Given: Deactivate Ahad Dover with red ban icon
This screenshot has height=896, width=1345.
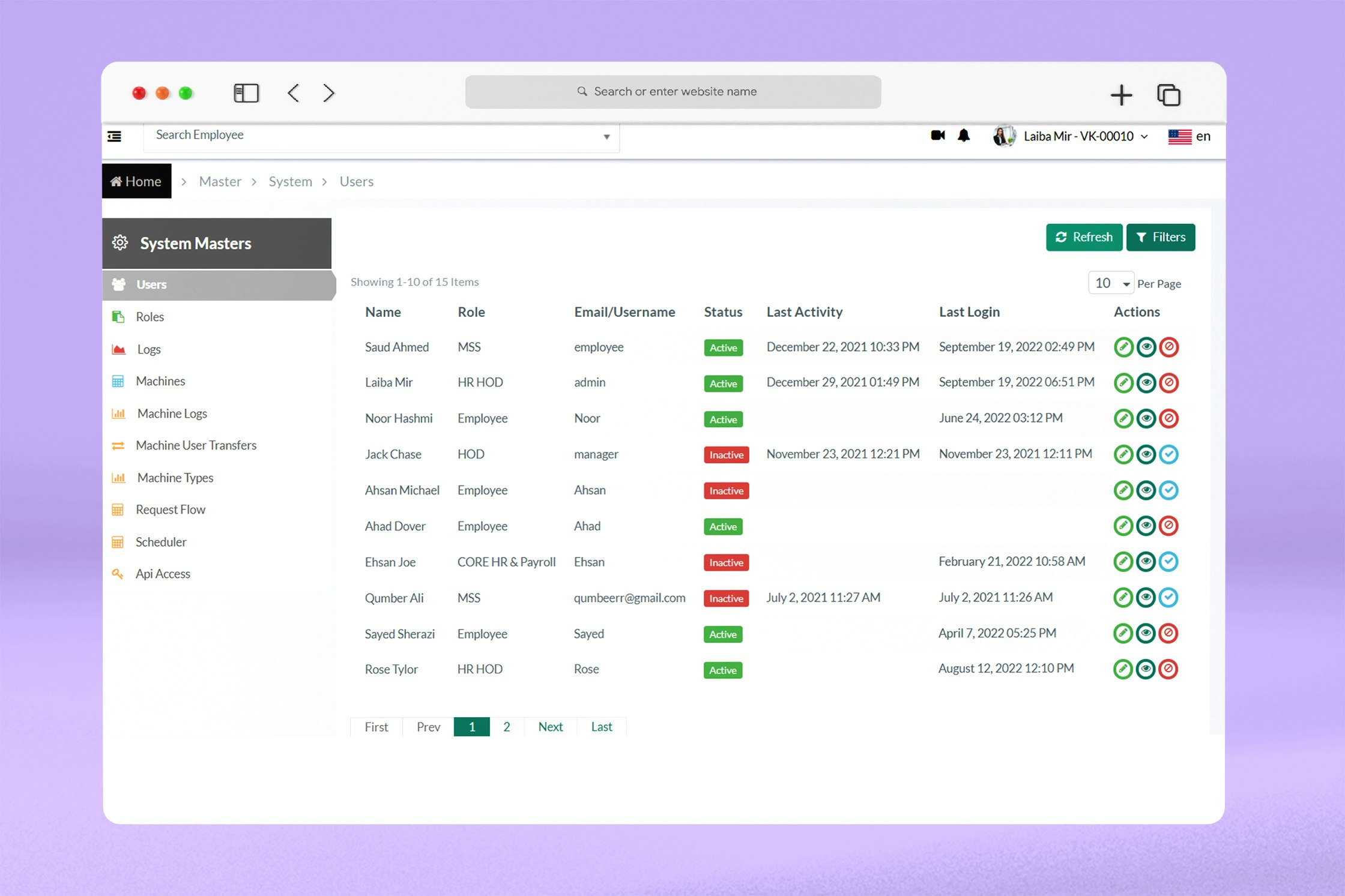Looking at the screenshot, I should click(x=1169, y=526).
